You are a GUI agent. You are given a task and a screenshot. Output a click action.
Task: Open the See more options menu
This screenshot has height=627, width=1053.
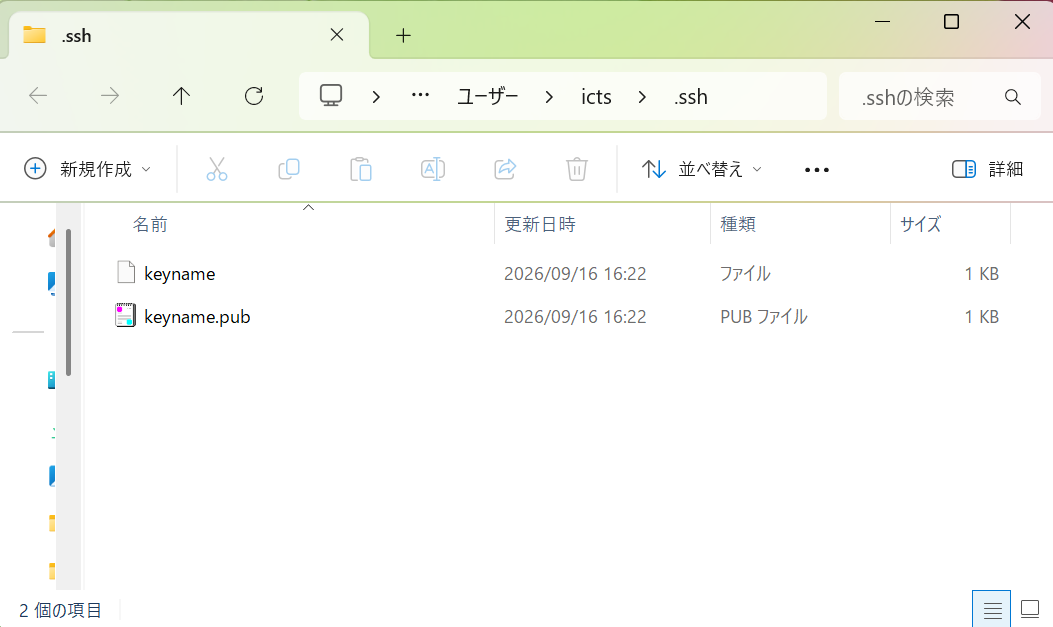817,170
